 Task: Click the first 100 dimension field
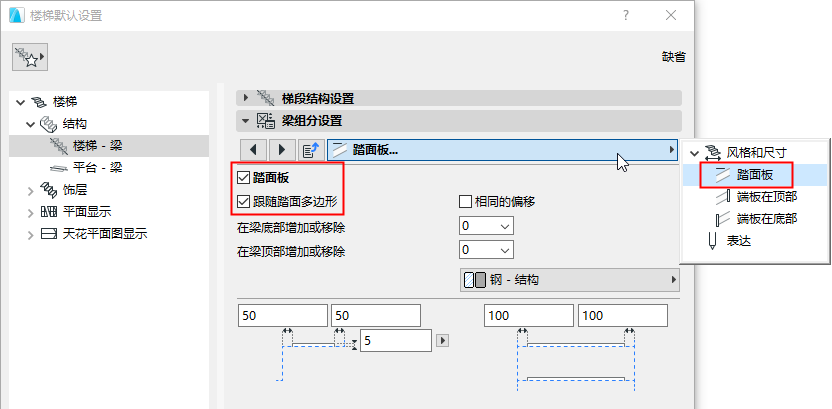529,316
